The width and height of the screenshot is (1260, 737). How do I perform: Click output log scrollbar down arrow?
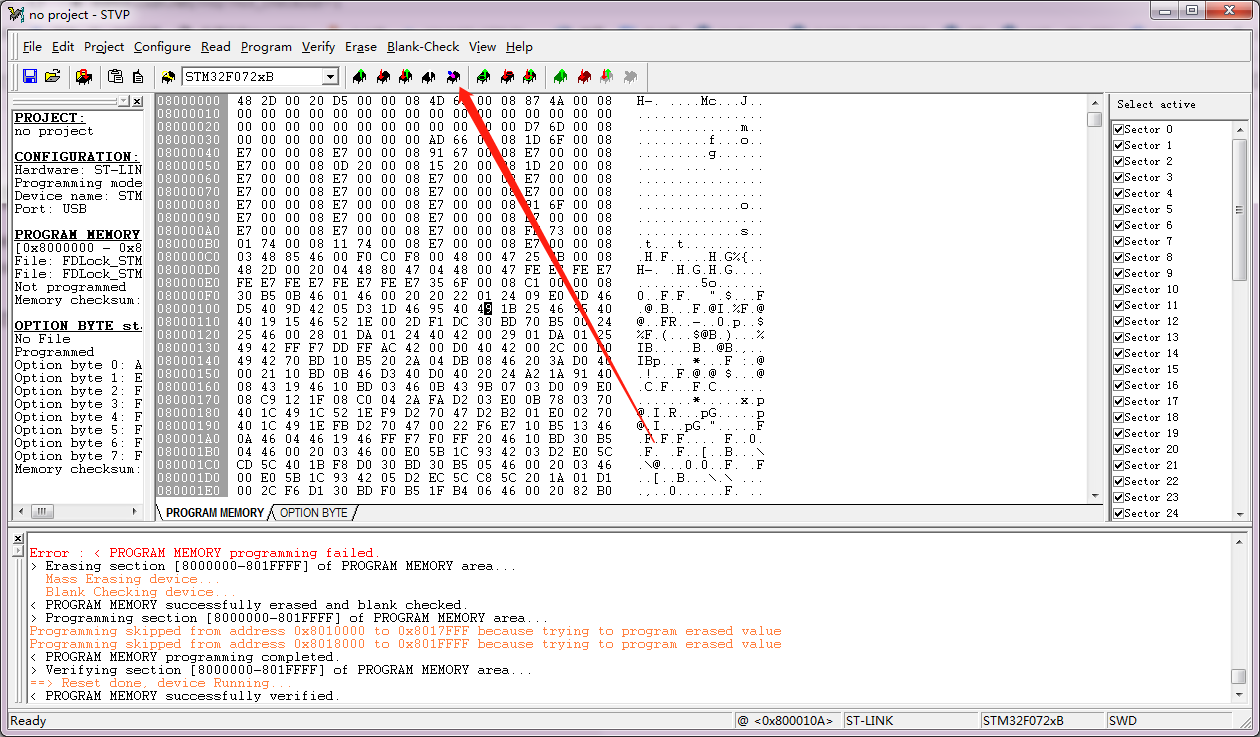tap(1239, 693)
